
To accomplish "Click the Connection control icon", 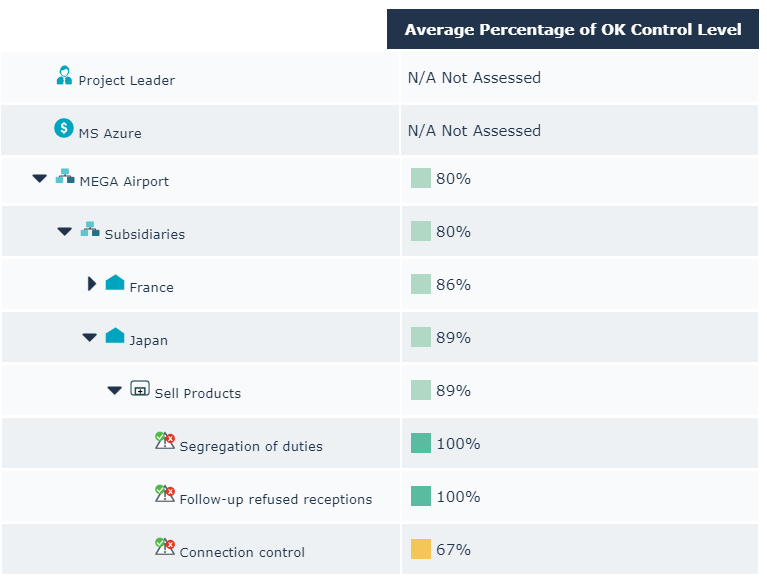I will [165, 547].
